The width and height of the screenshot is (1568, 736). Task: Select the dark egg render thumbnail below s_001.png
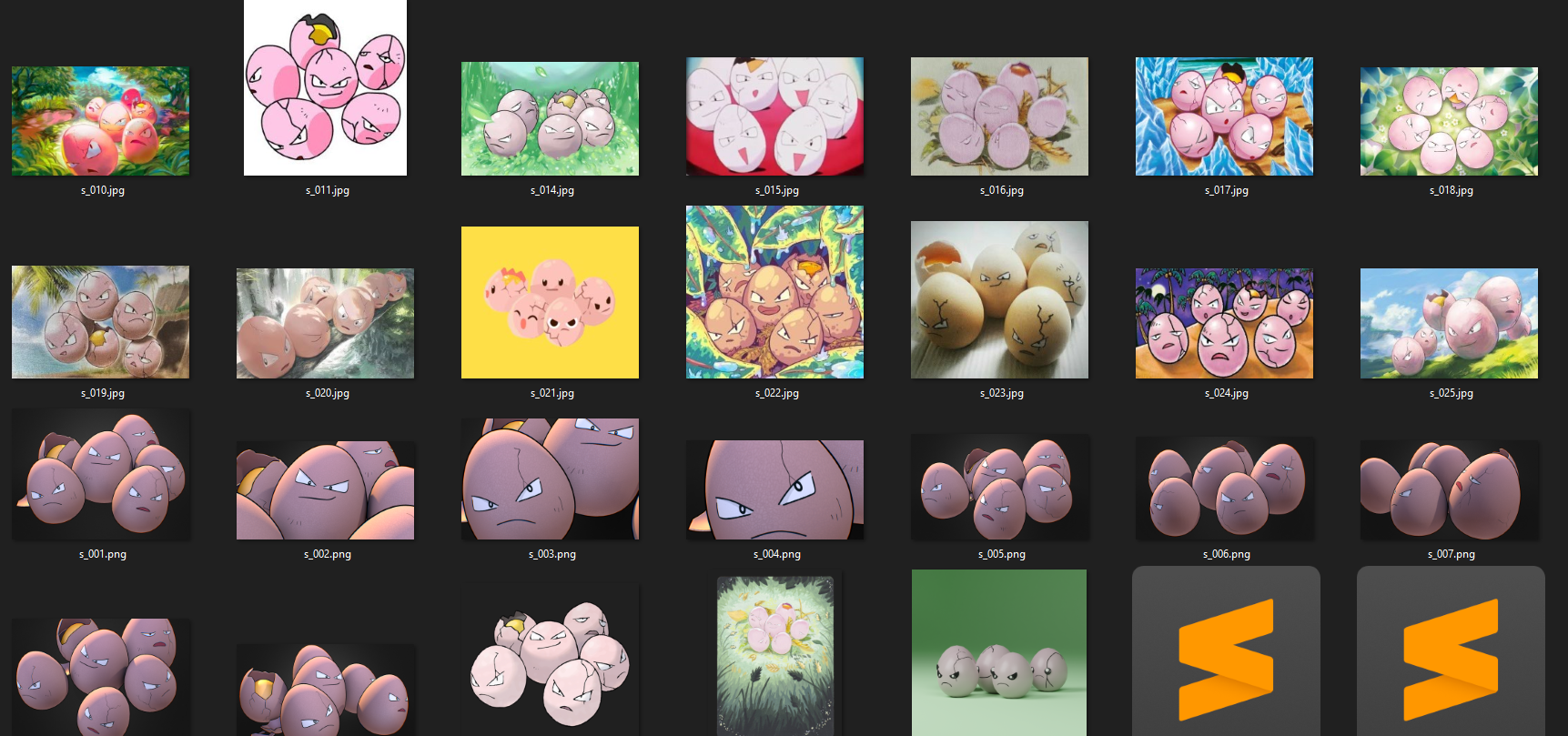[101, 677]
